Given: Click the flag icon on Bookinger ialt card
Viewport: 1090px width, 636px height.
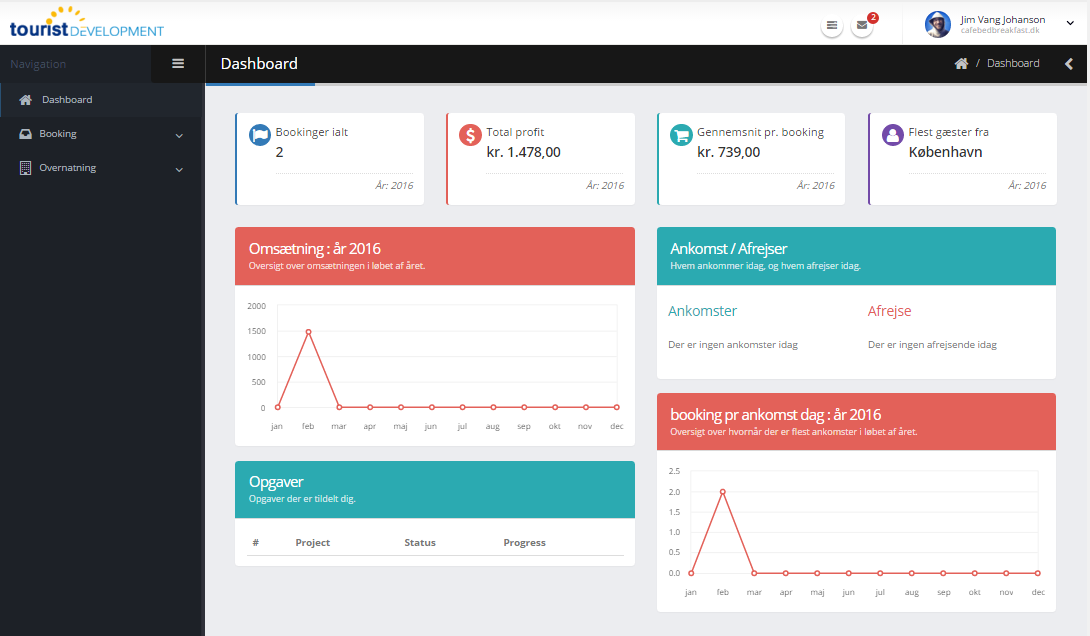Looking at the screenshot, I should click(260, 135).
